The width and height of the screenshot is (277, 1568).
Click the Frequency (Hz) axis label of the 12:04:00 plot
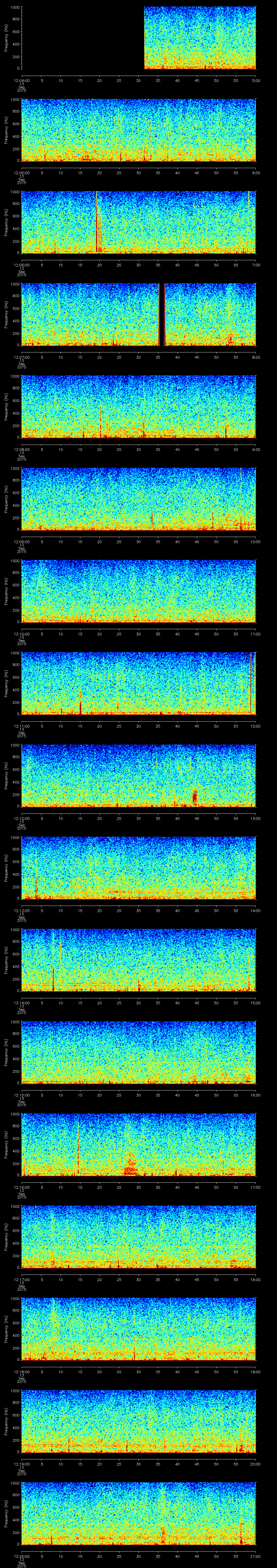[6, 38]
